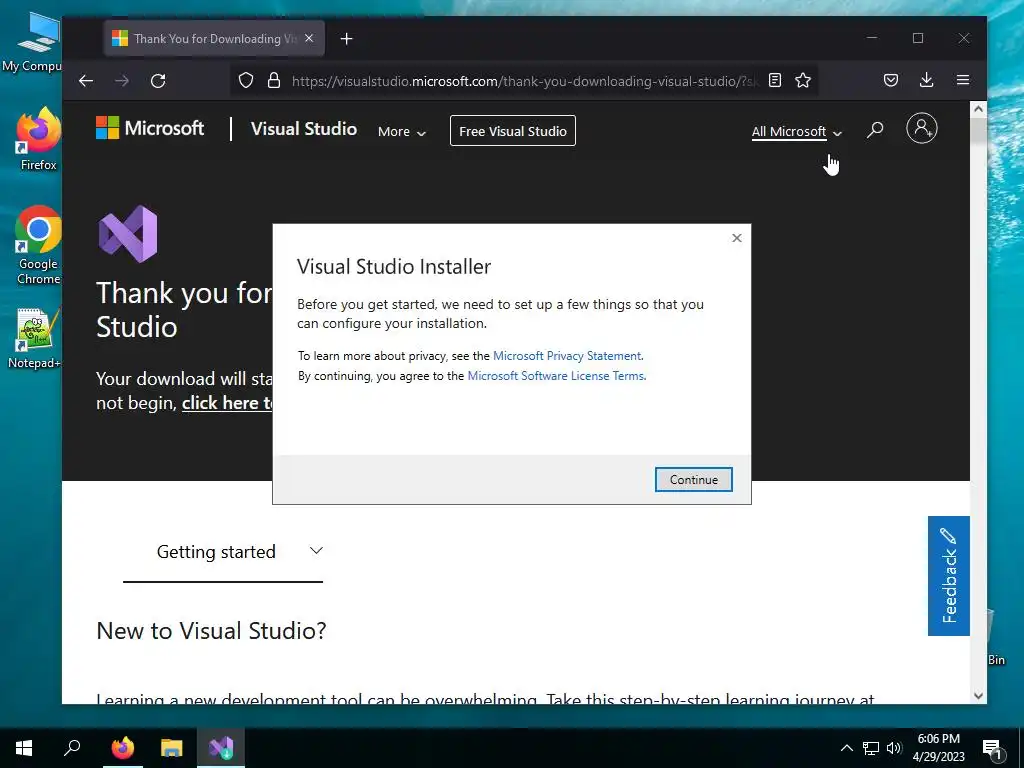Open Save to Pocket icon
This screenshot has width=1024, height=768.
coord(891,80)
